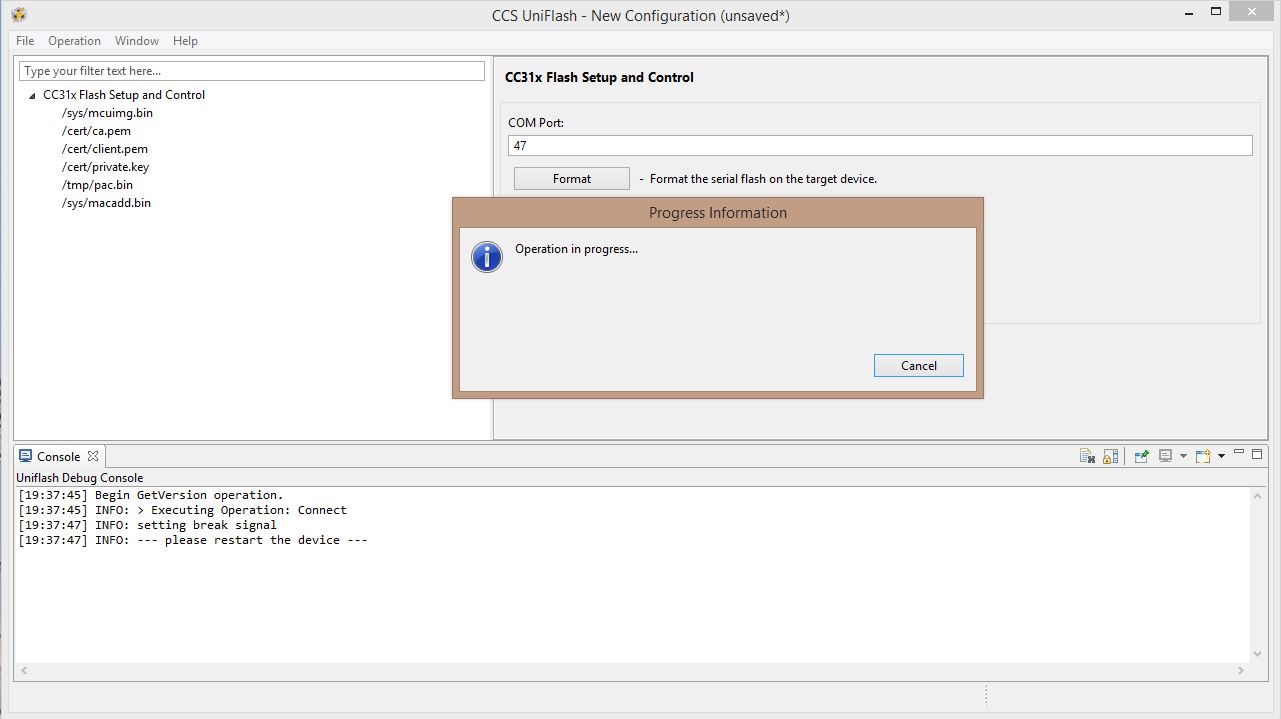Viewport: 1281px width, 719px height.
Task: Select /tmp/pac.bin in the tree
Action: click(x=97, y=185)
